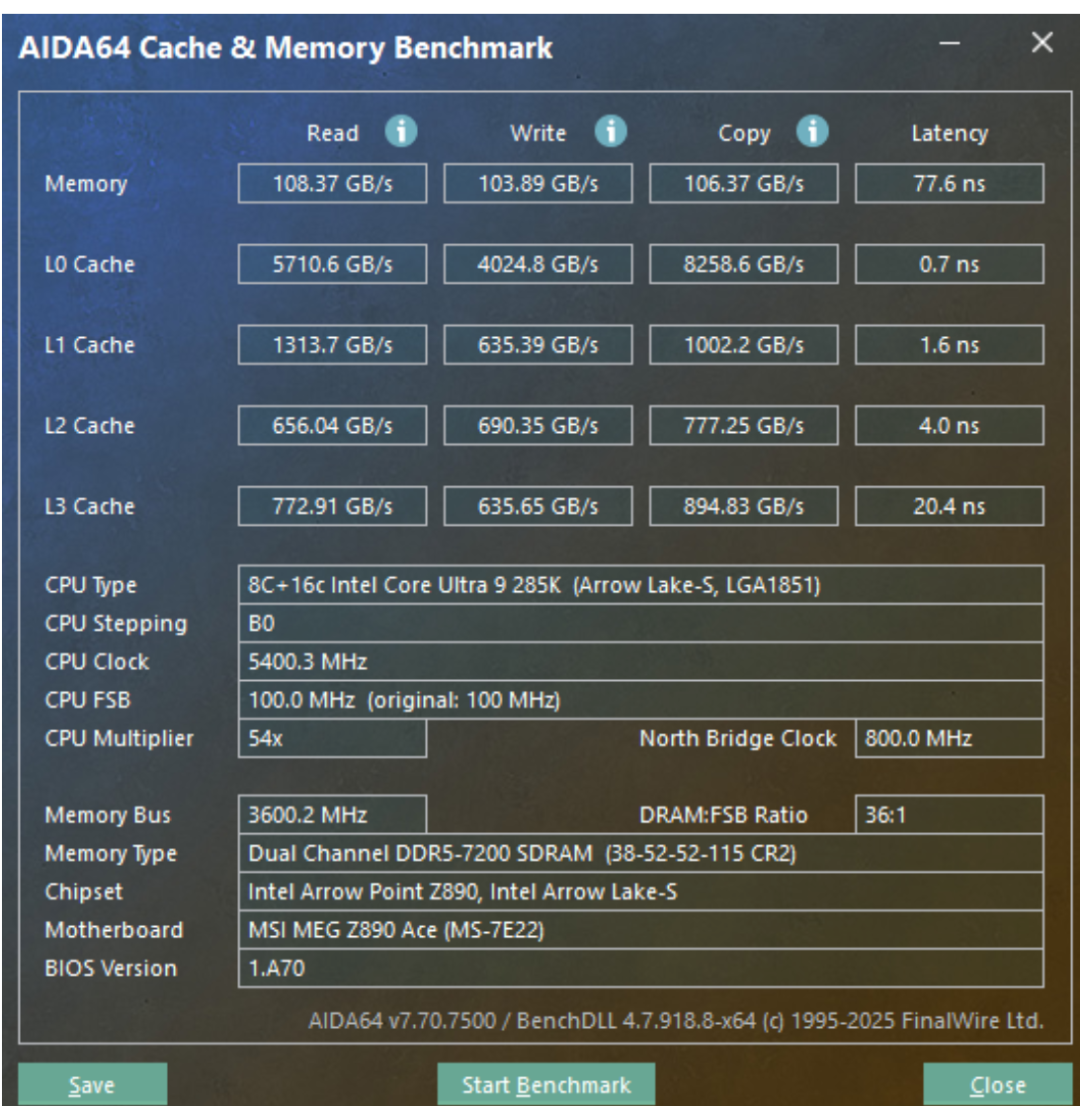Image resolution: width=1080 pixels, height=1106 pixels.
Task: Click L0 Cache Copy 8258.6 GB/s
Action: click(x=744, y=264)
